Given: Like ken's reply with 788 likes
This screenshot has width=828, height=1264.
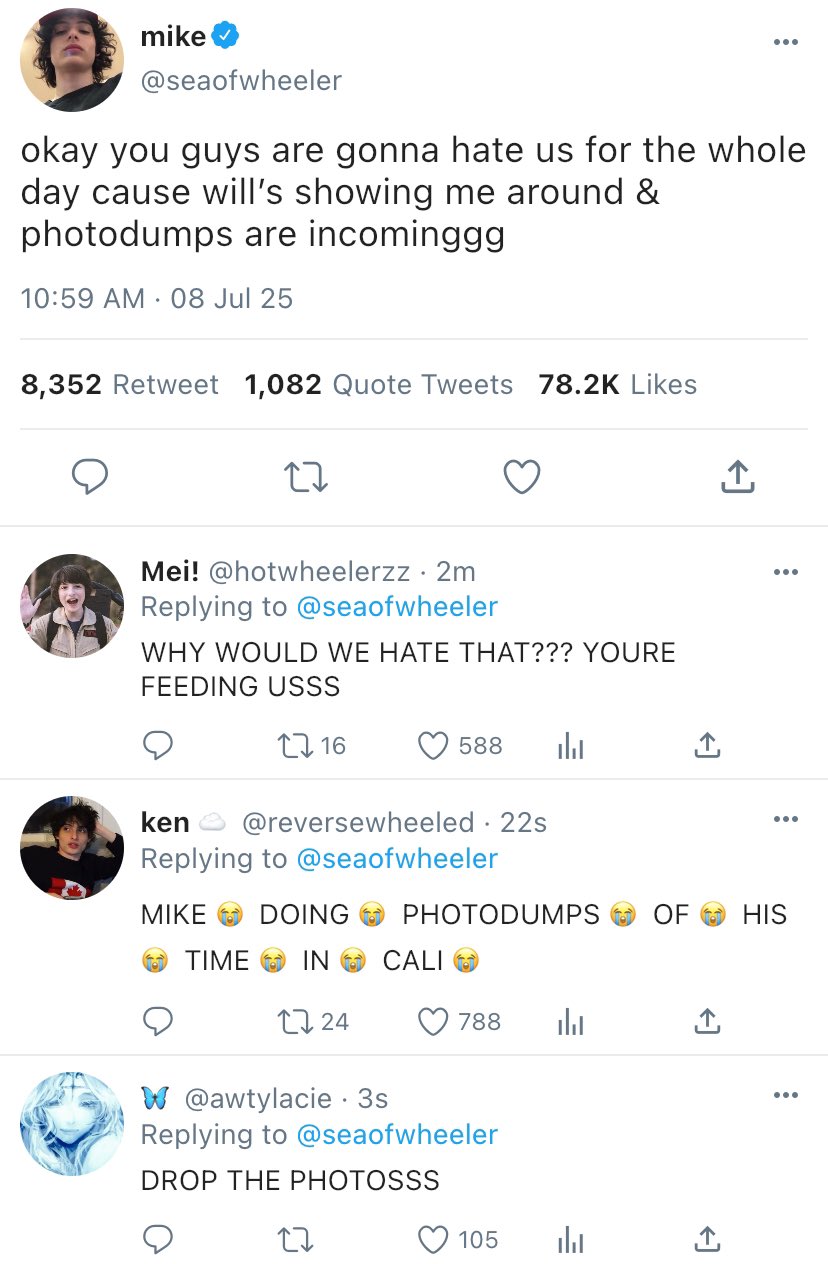Looking at the screenshot, I should coord(433,1021).
